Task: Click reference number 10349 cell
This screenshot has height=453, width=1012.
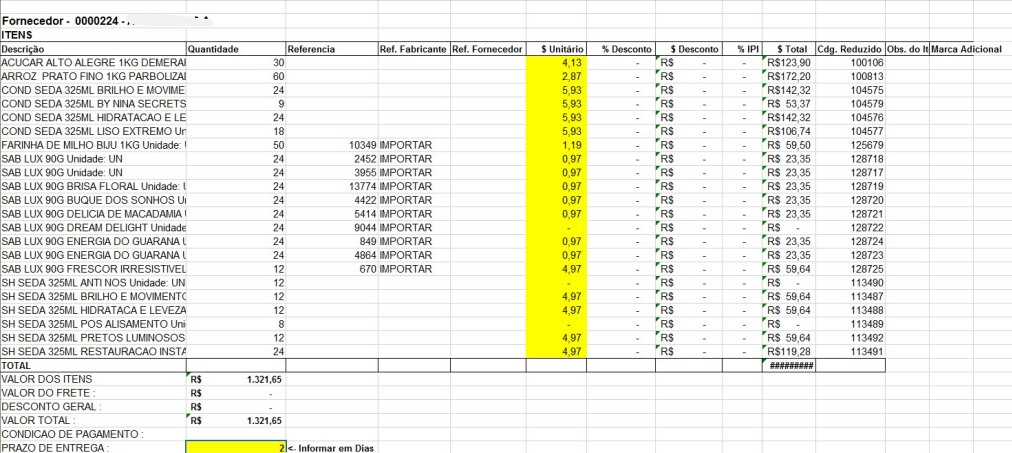Action: tap(332, 145)
